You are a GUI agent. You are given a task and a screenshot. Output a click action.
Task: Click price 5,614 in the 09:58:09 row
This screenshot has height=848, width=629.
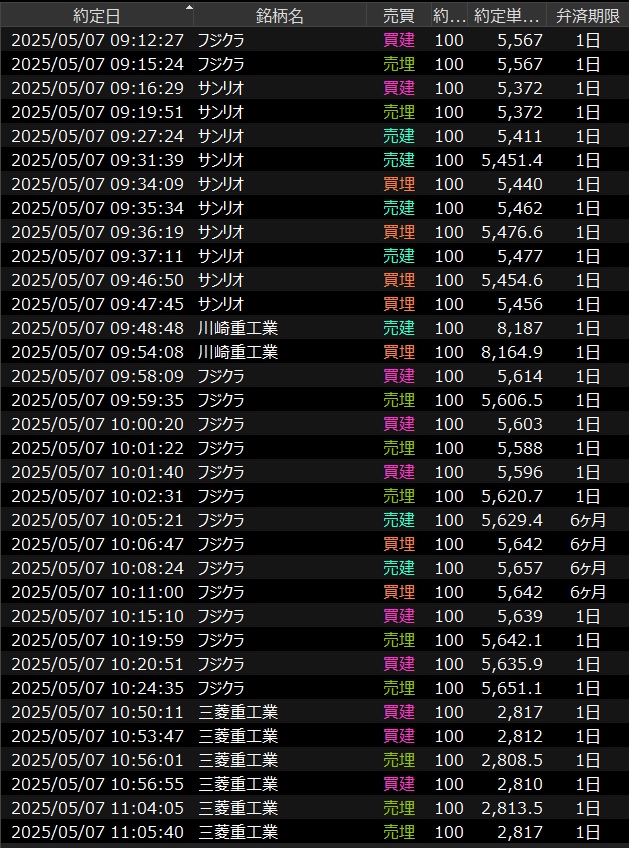[x=520, y=376]
